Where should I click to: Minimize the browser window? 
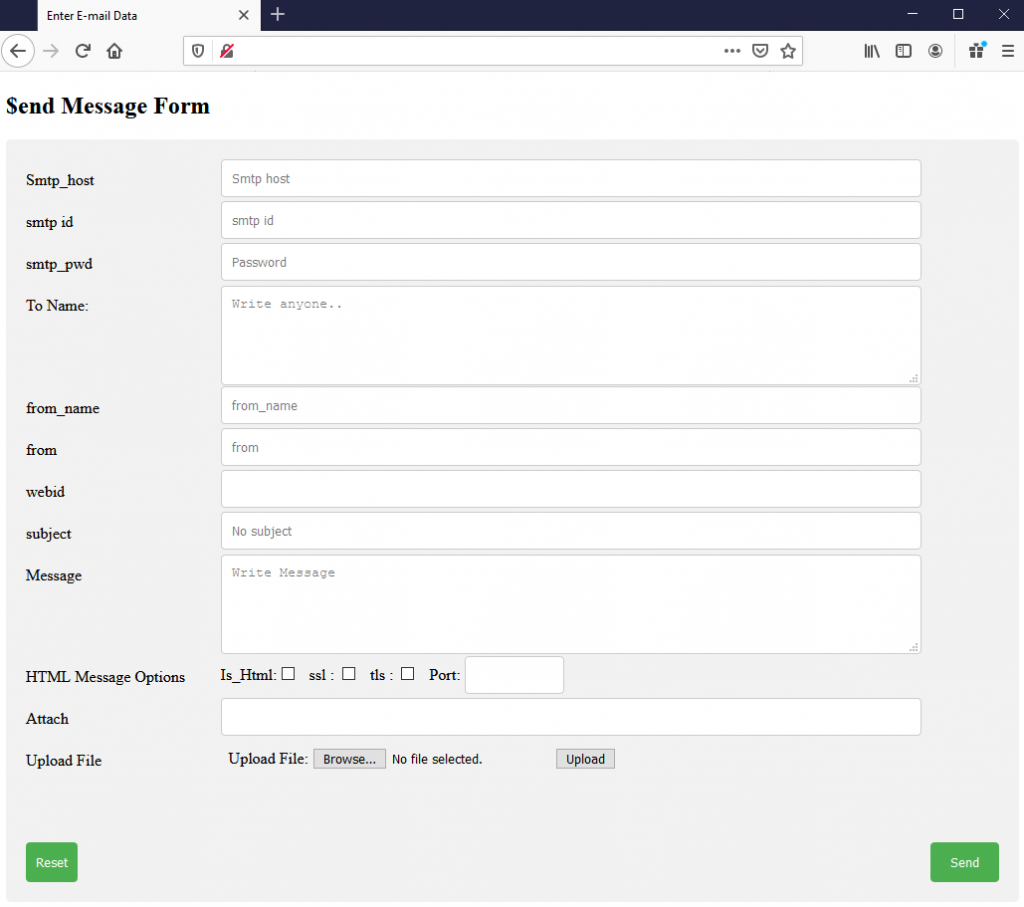click(x=912, y=14)
